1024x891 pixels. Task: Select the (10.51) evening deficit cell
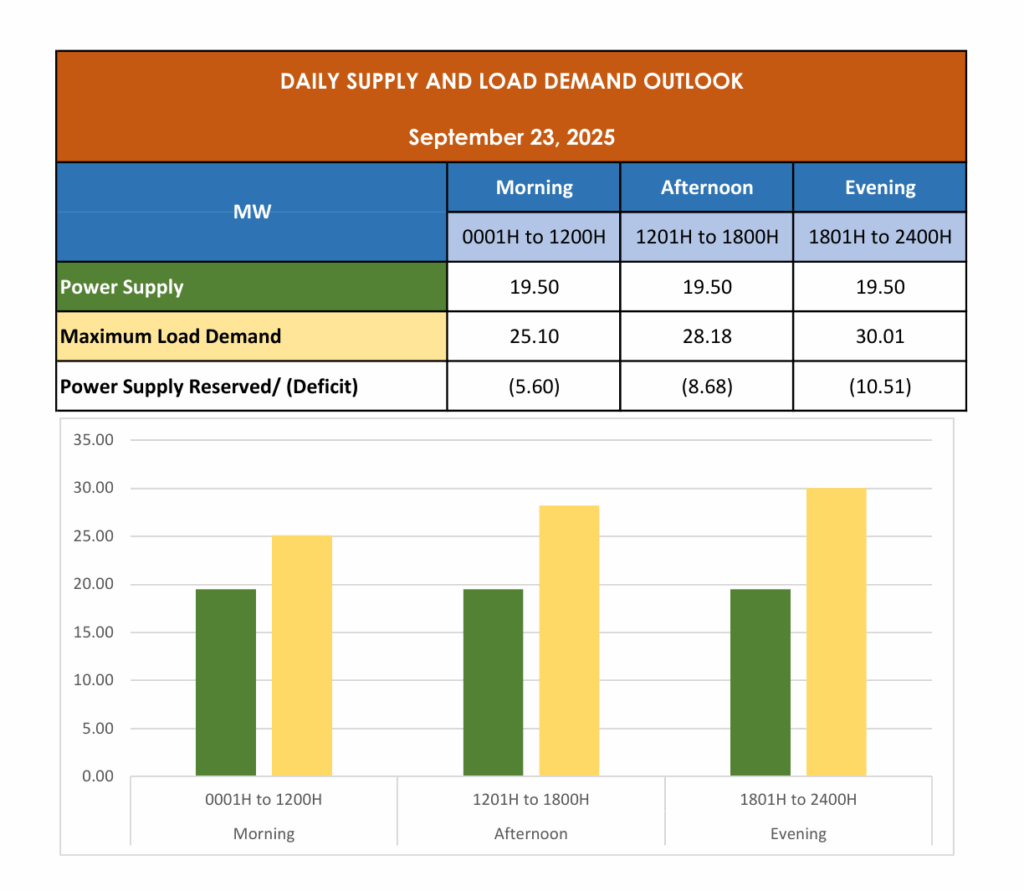point(880,387)
